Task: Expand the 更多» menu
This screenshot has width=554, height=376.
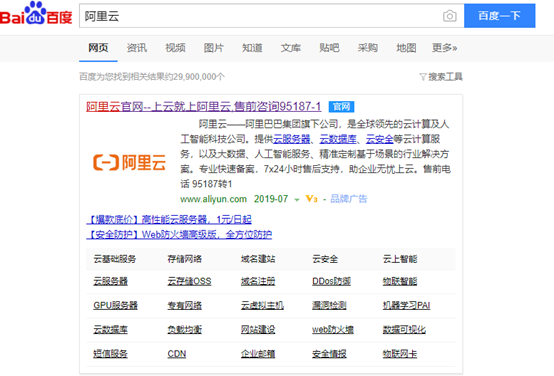Action: click(x=444, y=48)
